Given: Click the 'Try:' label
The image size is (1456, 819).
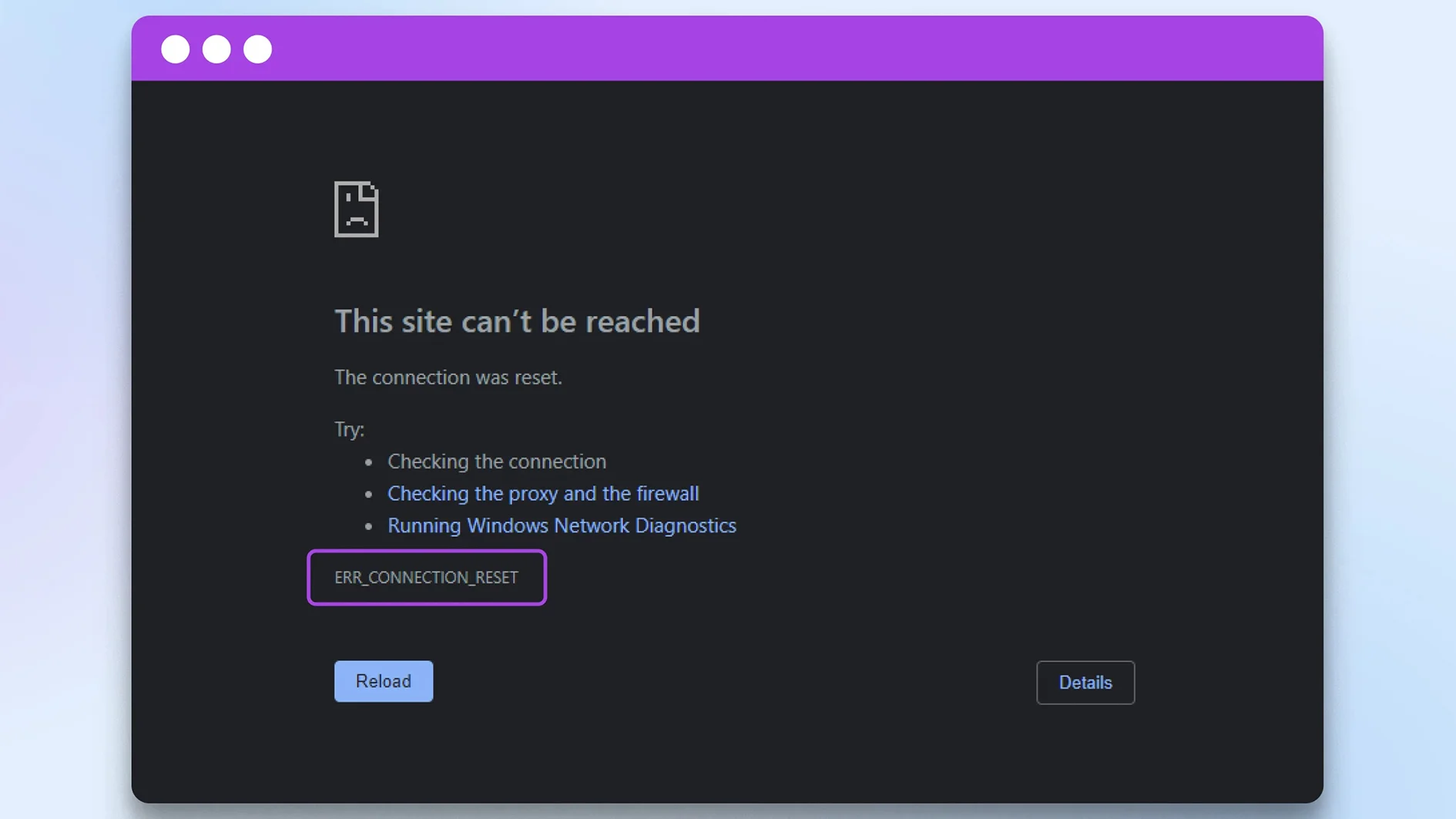Looking at the screenshot, I should tap(348, 429).
